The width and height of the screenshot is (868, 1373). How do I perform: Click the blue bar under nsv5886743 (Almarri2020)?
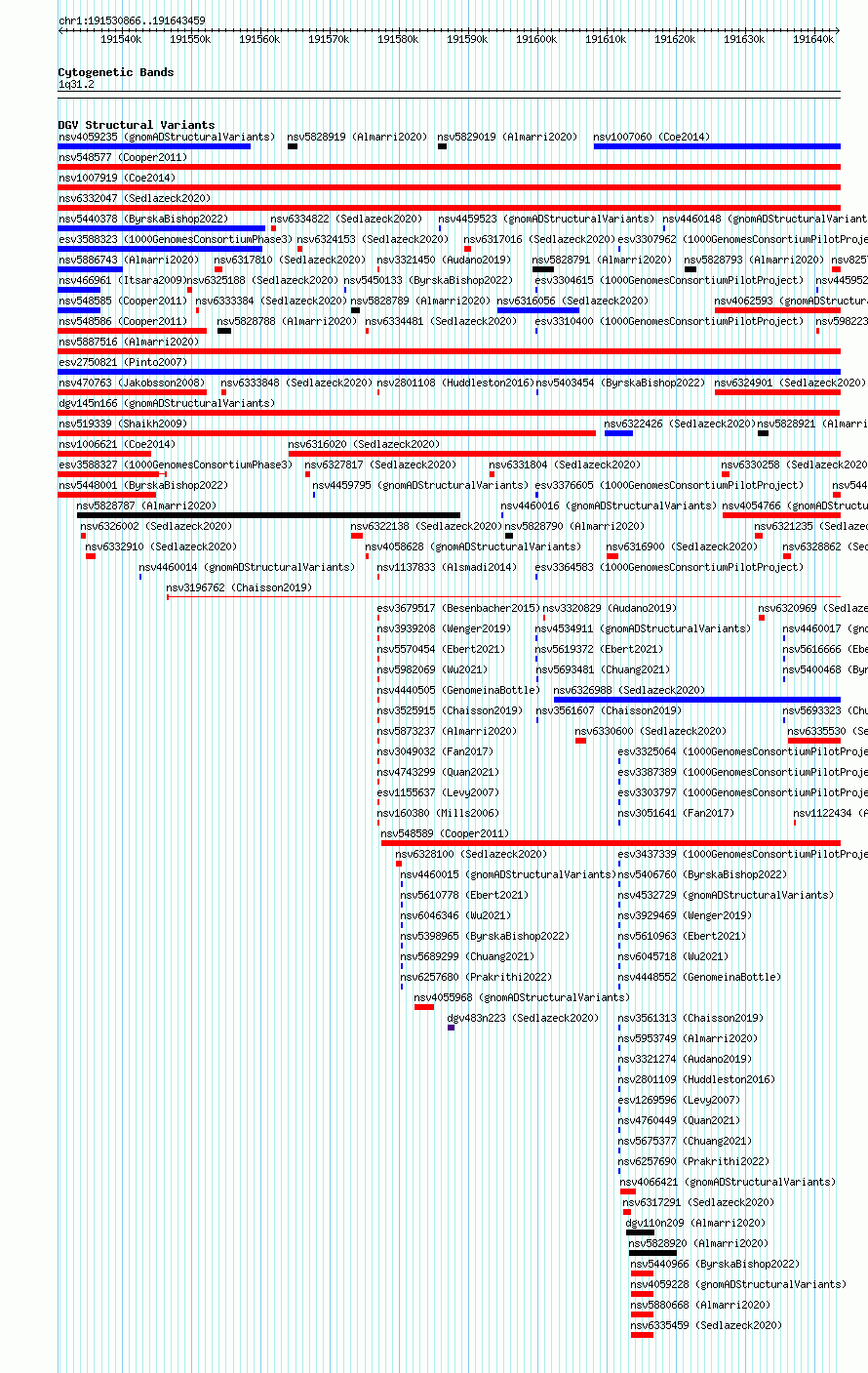[91, 269]
